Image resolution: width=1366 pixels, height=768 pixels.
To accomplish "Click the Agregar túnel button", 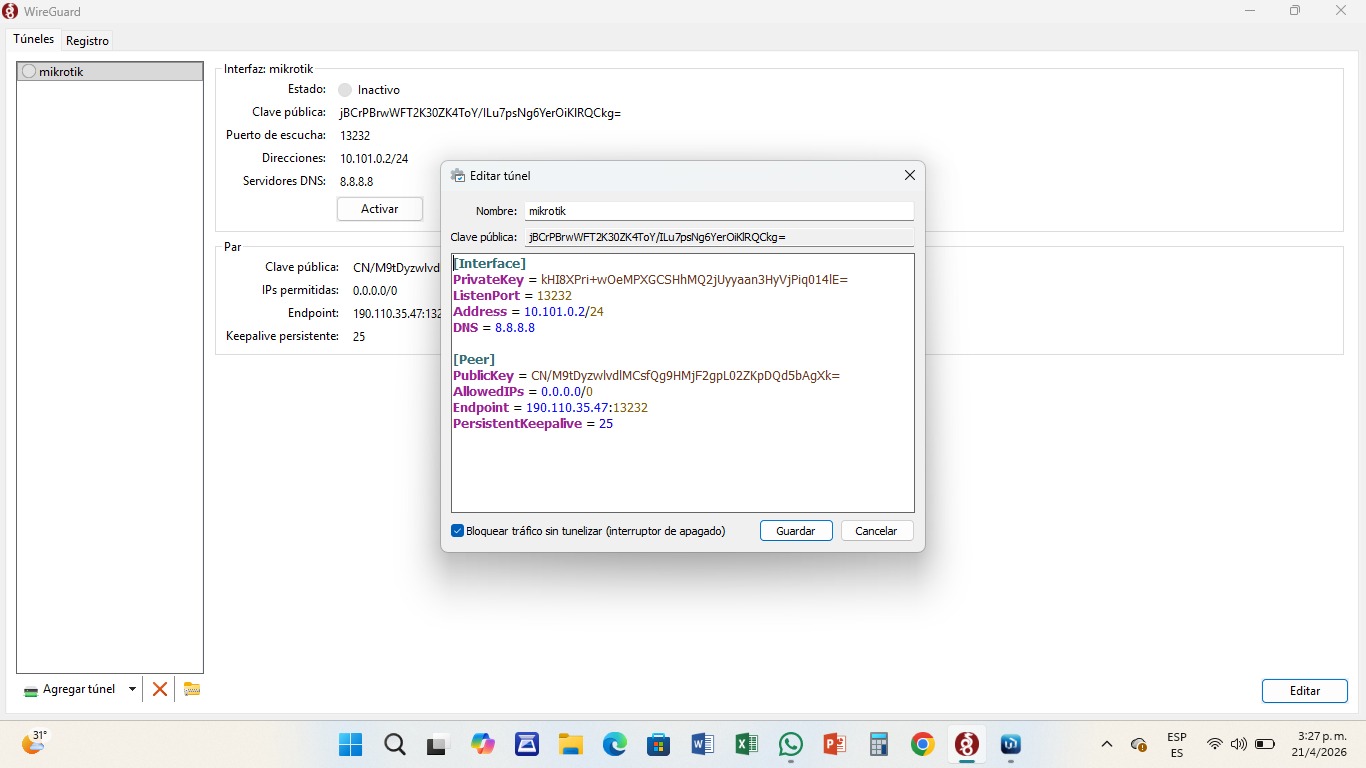I will click(70, 689).
